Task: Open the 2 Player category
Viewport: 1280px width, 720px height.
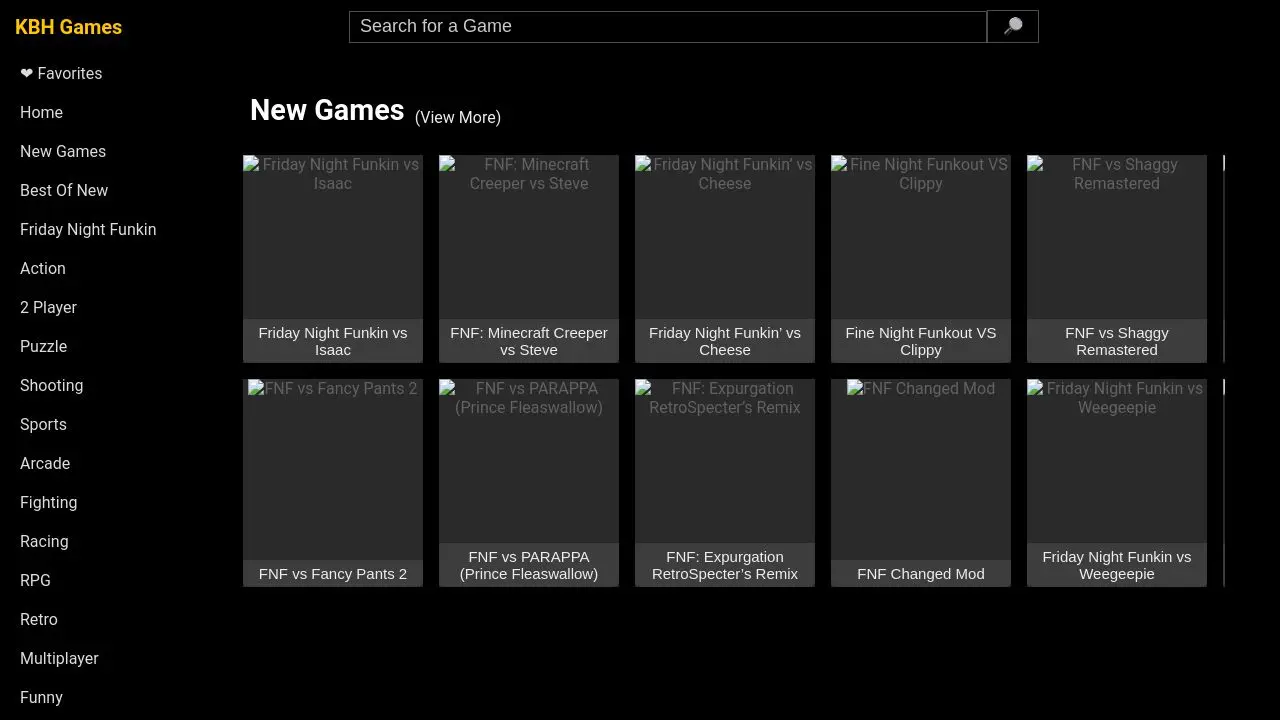Action: pos(48,307)
